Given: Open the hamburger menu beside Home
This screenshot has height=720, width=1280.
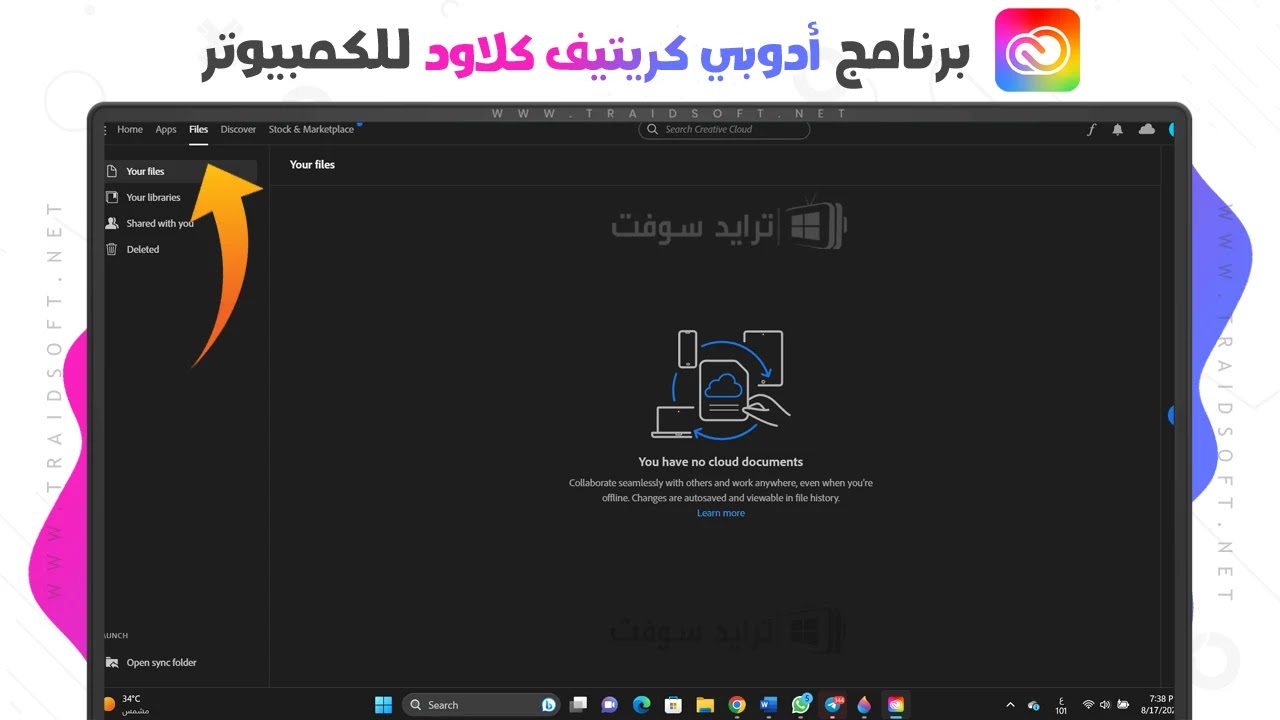Looking at the screenshot, I should click(103, 129).
